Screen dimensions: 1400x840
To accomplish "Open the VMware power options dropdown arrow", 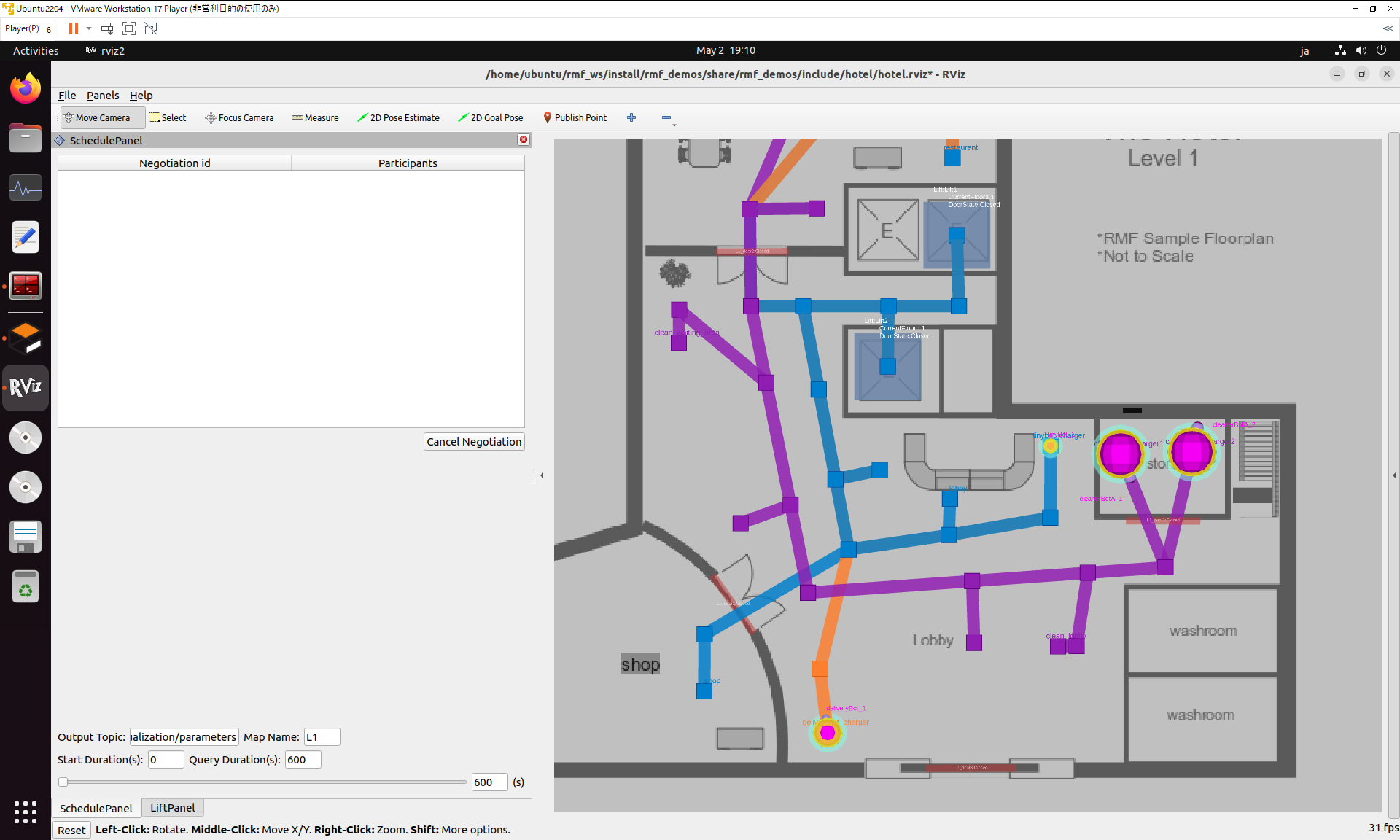I will [89, 28].
